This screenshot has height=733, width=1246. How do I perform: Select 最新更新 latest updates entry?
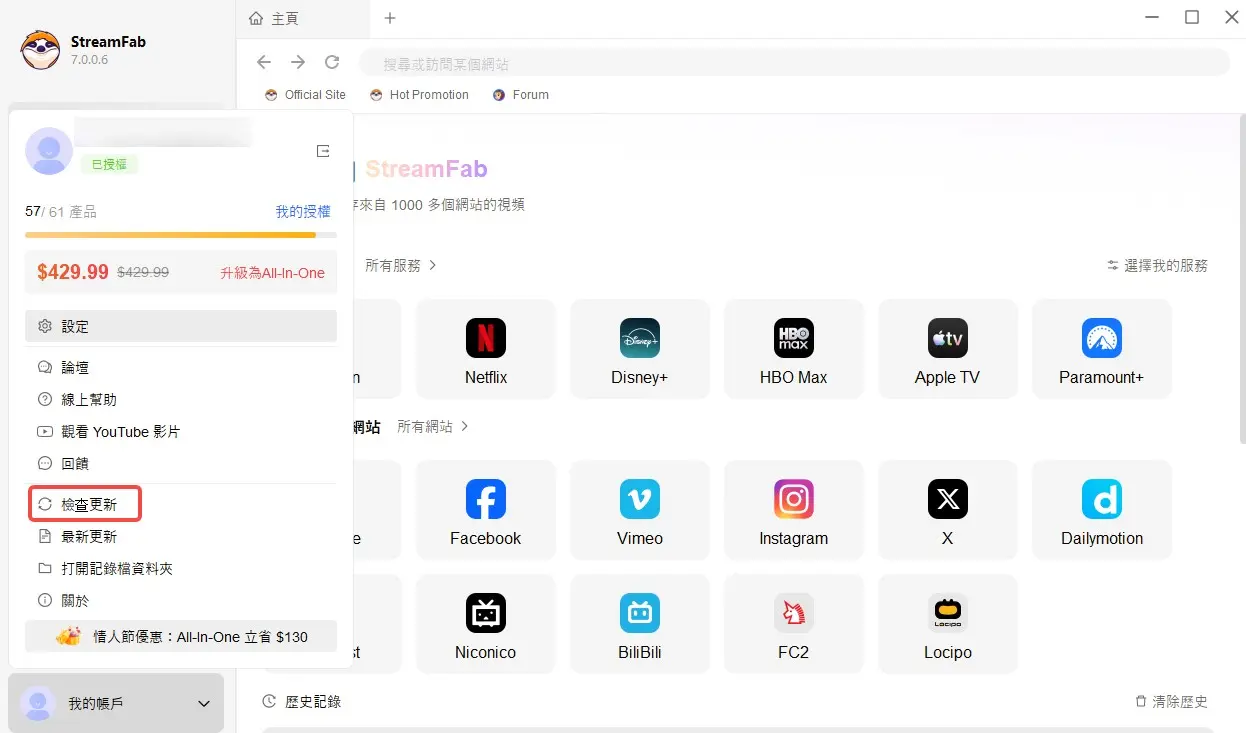[181, 536]
